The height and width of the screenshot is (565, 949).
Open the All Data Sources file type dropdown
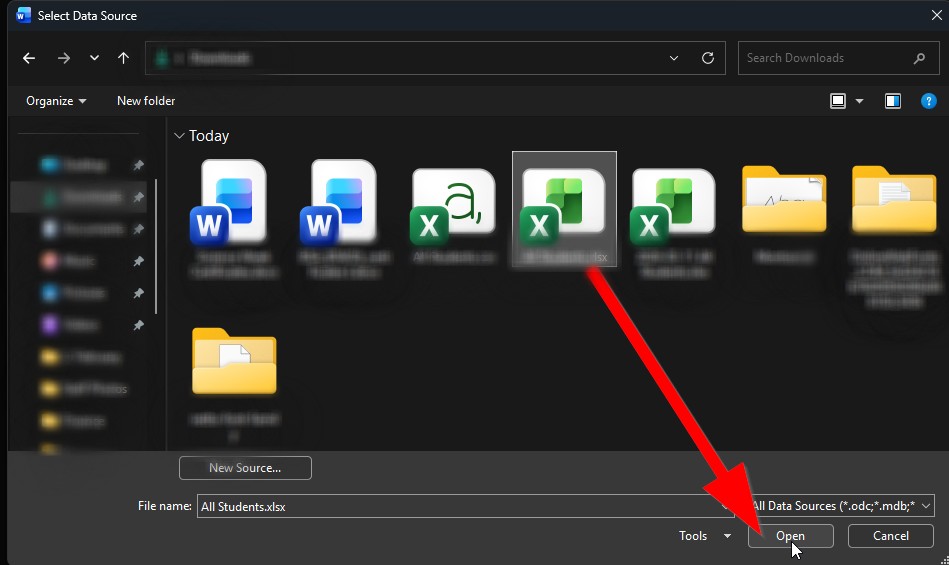(x=840, y=506)
